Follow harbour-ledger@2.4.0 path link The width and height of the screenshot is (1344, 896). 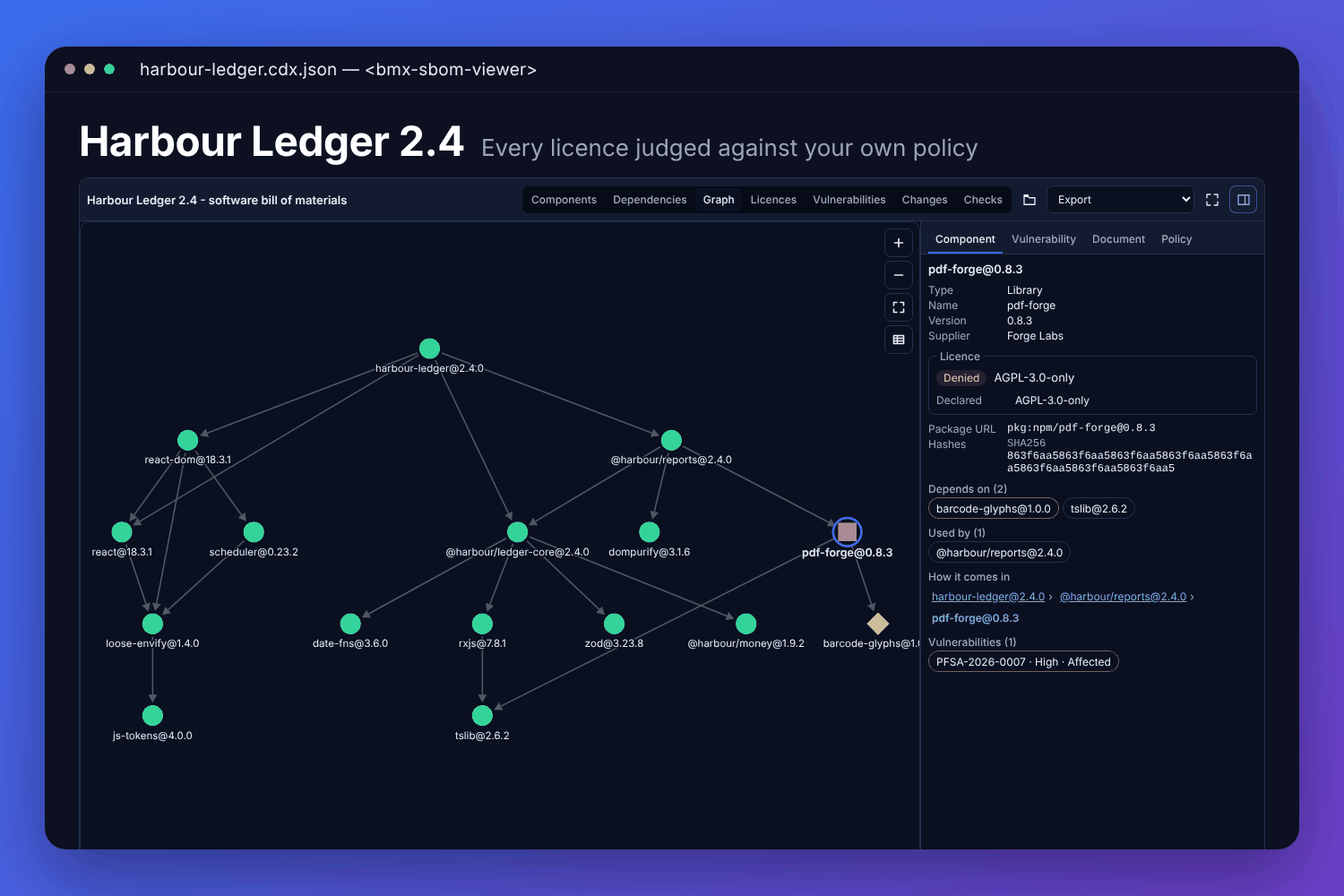tap(988, 597)
